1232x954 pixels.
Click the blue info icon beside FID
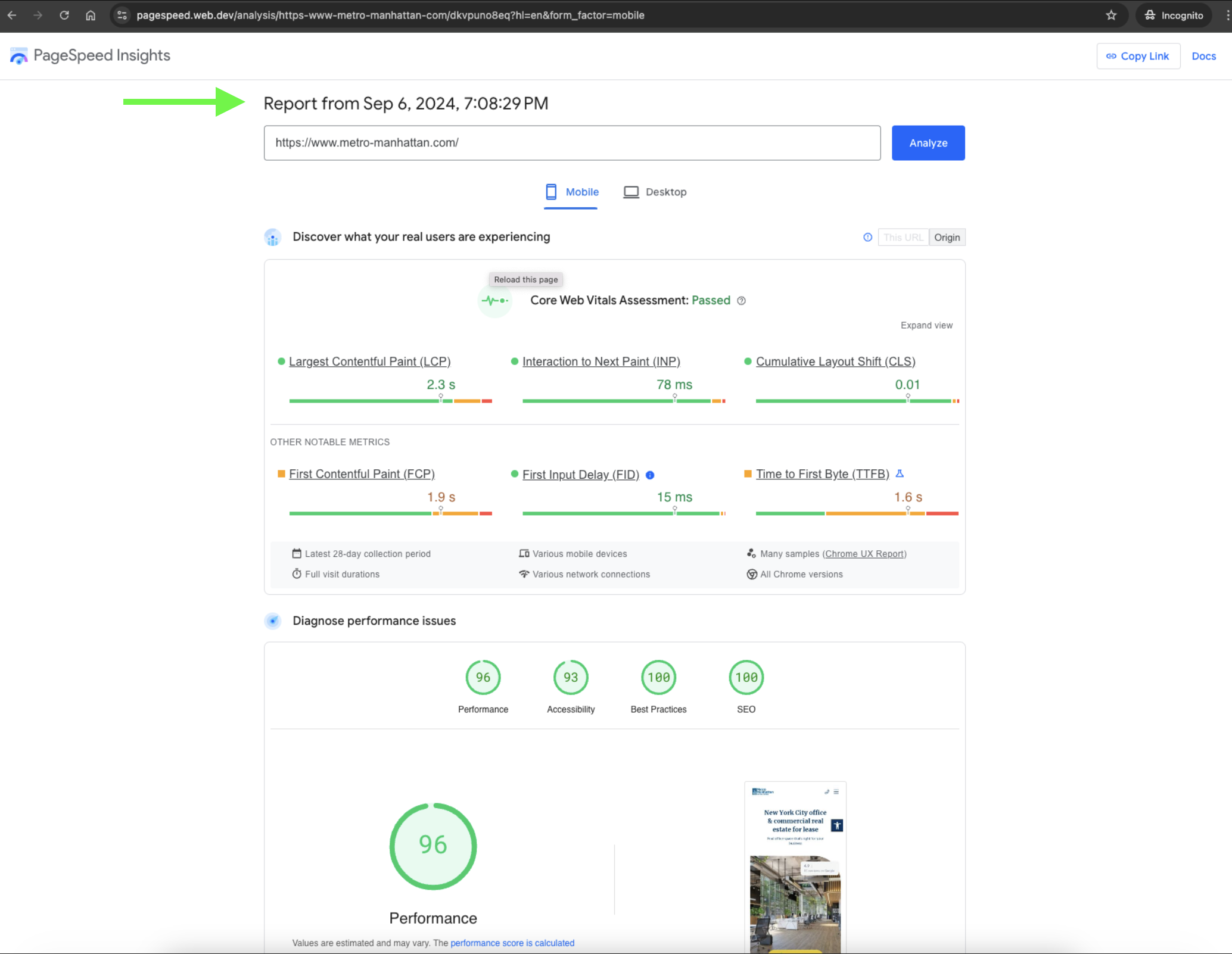(x=650, y=475)
